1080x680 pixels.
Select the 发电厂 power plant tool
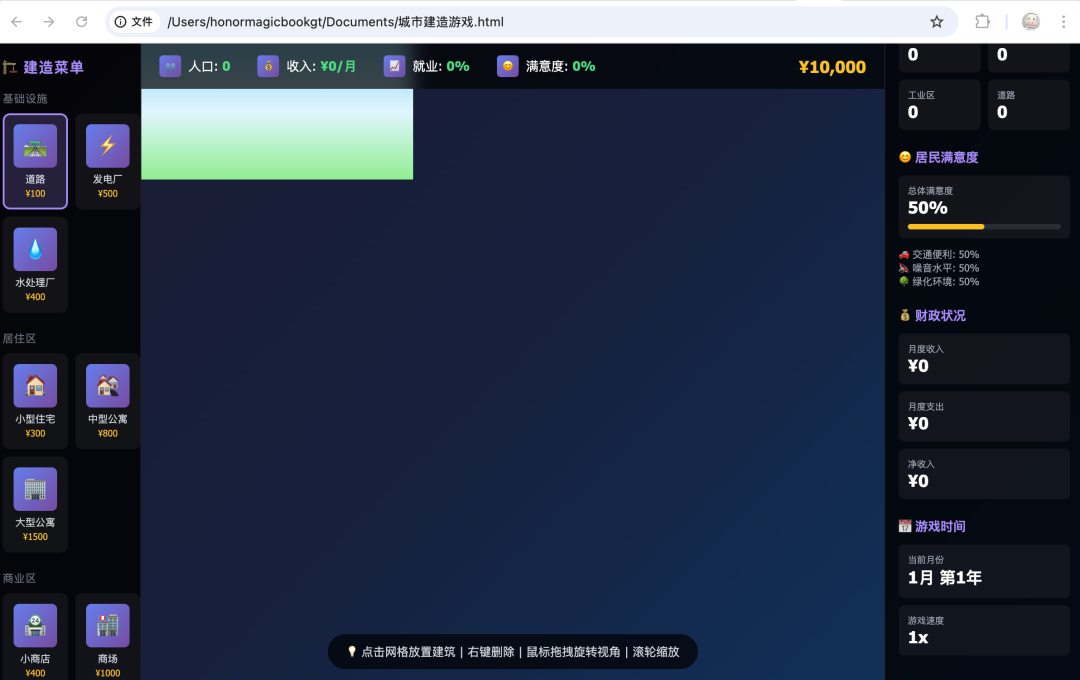click(x=107, y=161)
